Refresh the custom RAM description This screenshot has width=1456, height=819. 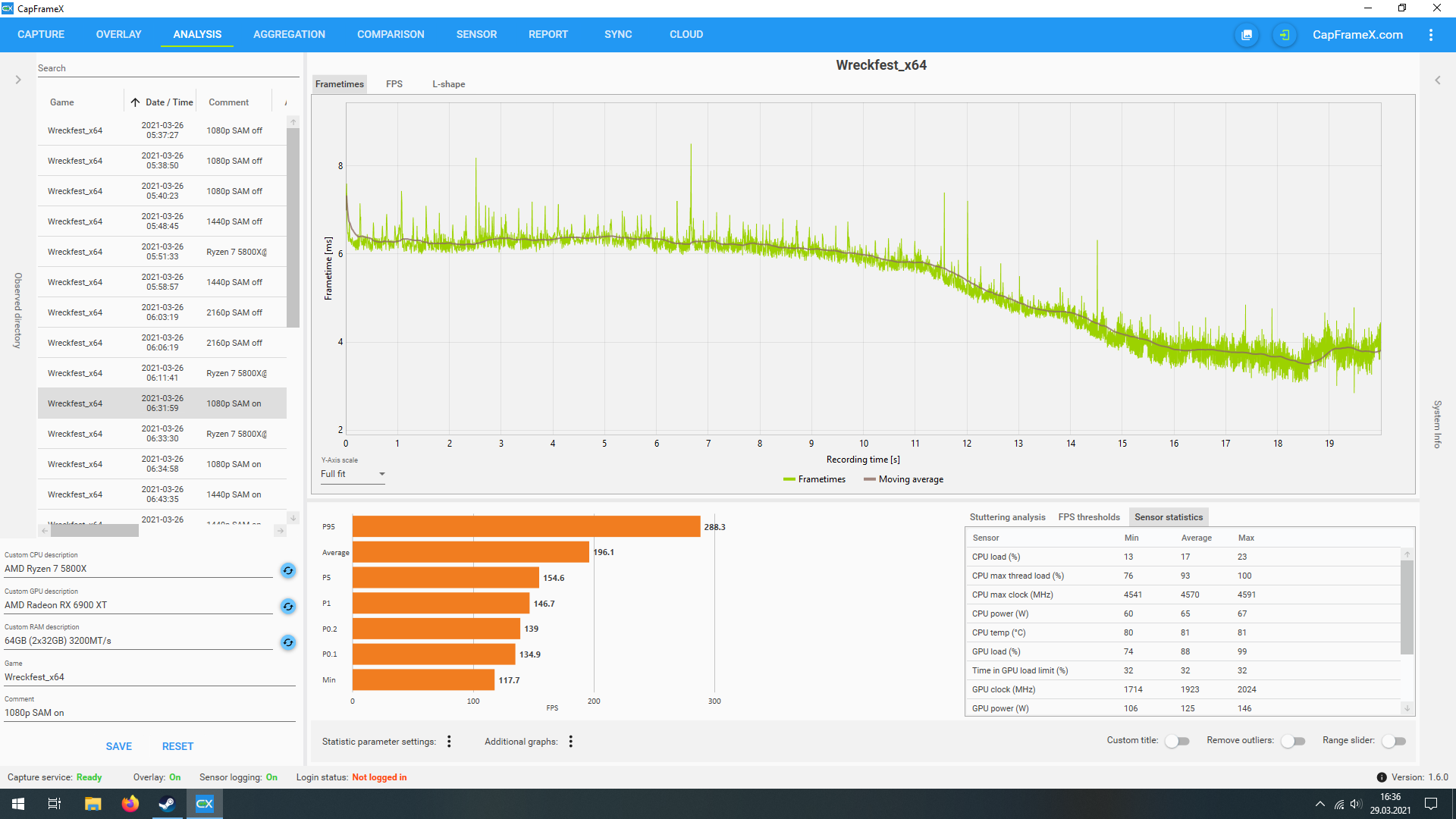click(288, 642)
